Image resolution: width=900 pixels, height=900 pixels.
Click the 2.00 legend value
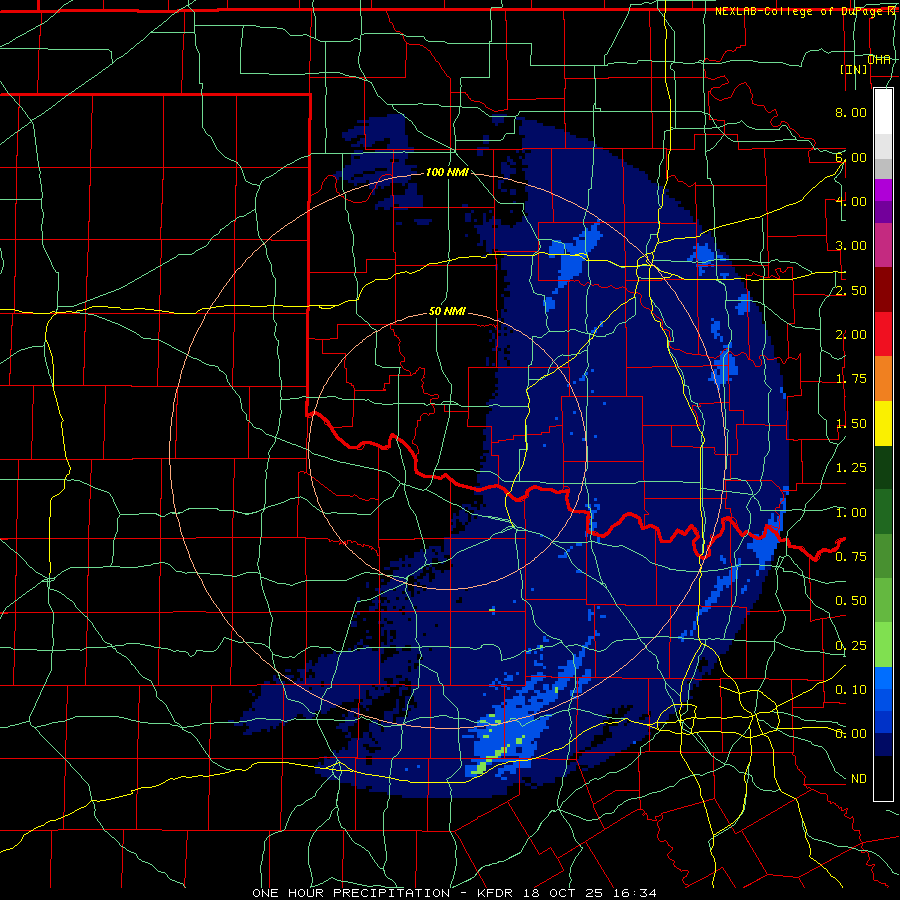click(x=851, y=335)
